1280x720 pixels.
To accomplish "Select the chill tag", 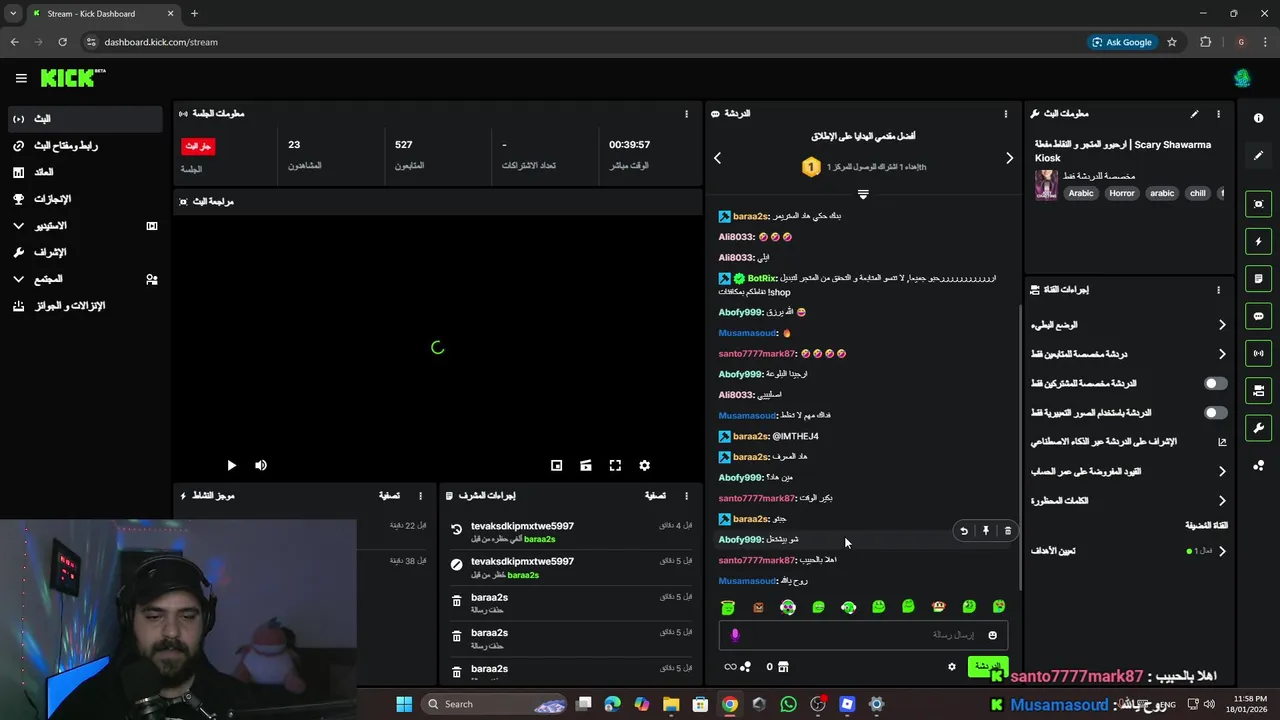I will click(1197, 193).
